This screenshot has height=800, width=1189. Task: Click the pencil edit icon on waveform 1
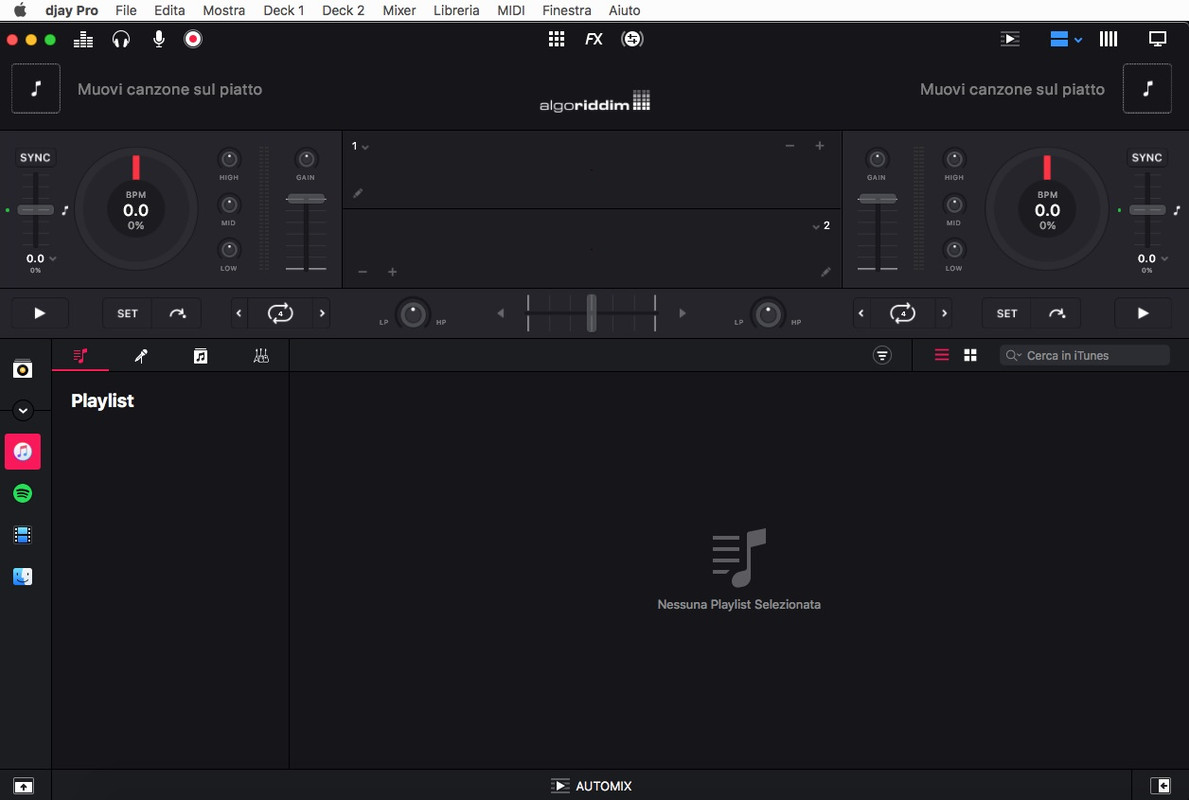[358, 193]
